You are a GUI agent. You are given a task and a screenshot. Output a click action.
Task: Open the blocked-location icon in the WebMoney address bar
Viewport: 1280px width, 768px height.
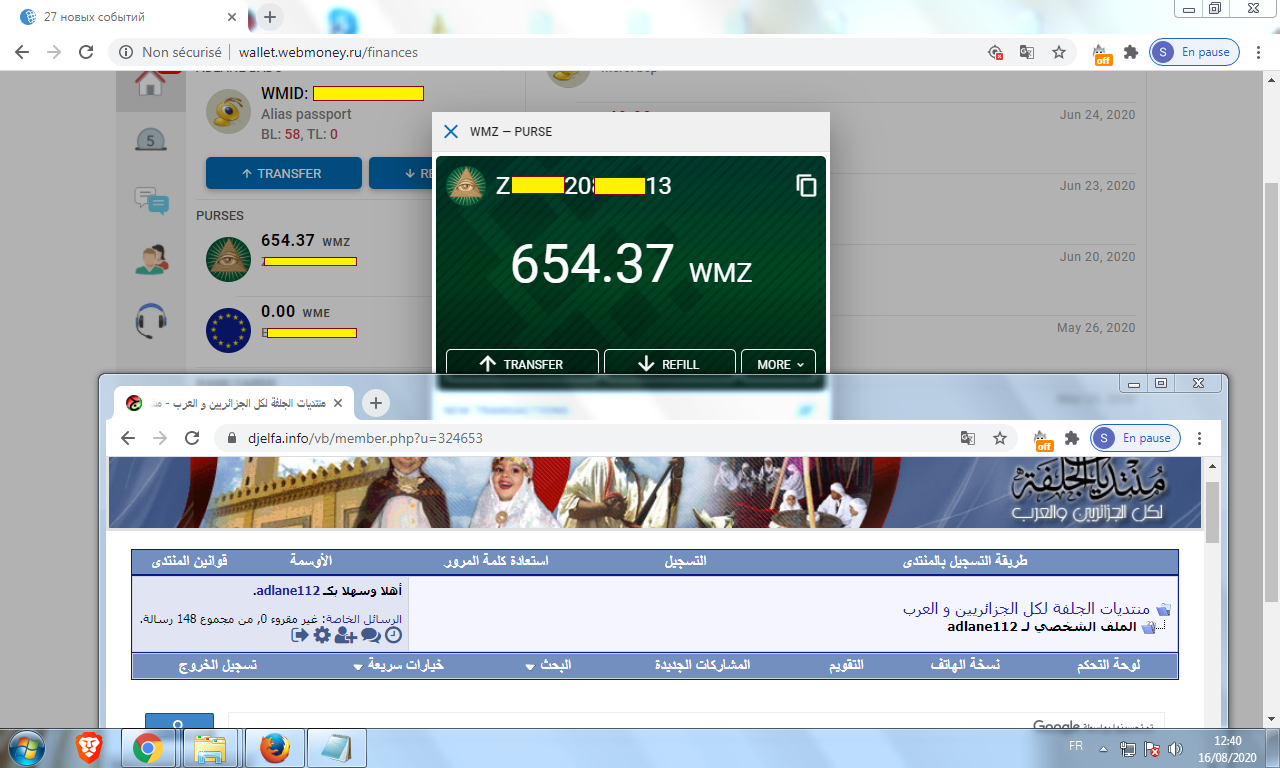(995, 52)
